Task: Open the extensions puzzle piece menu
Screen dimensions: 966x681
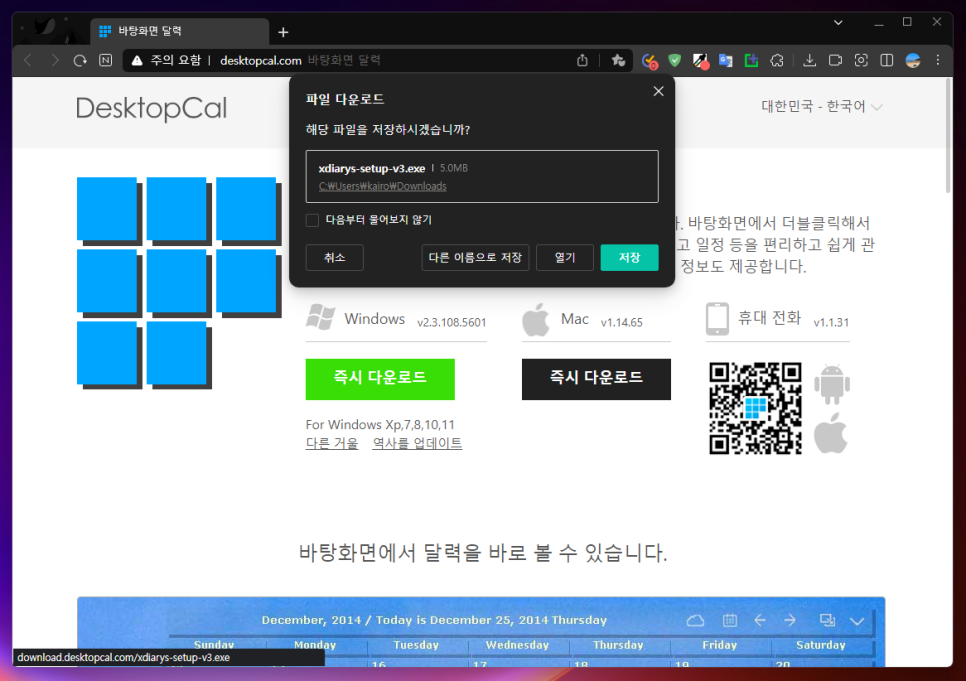Action: (x=777, y=60)
